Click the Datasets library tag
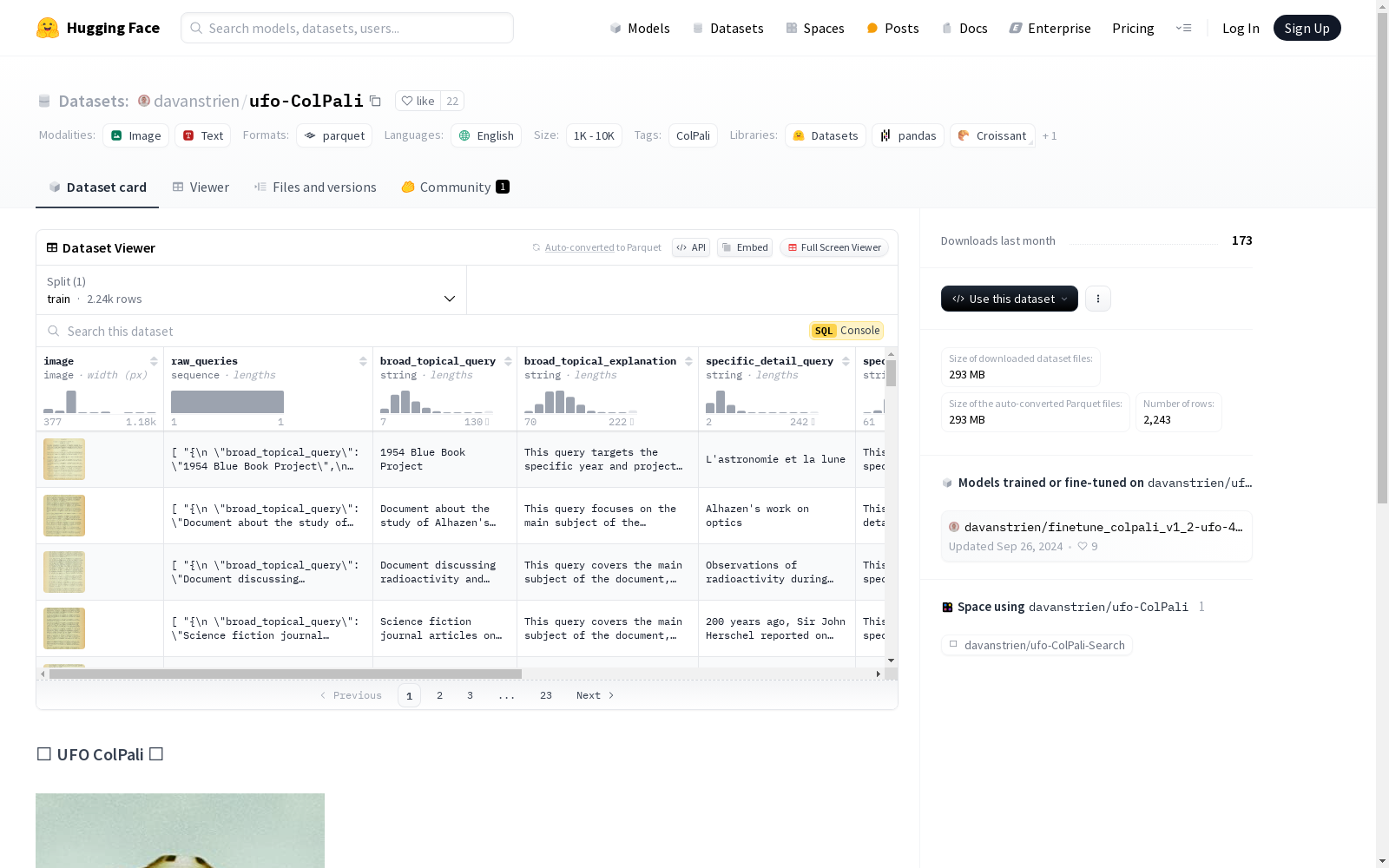Image resolution: width=1389 pixels, height=868 pixels. click(x=826, y=135)
